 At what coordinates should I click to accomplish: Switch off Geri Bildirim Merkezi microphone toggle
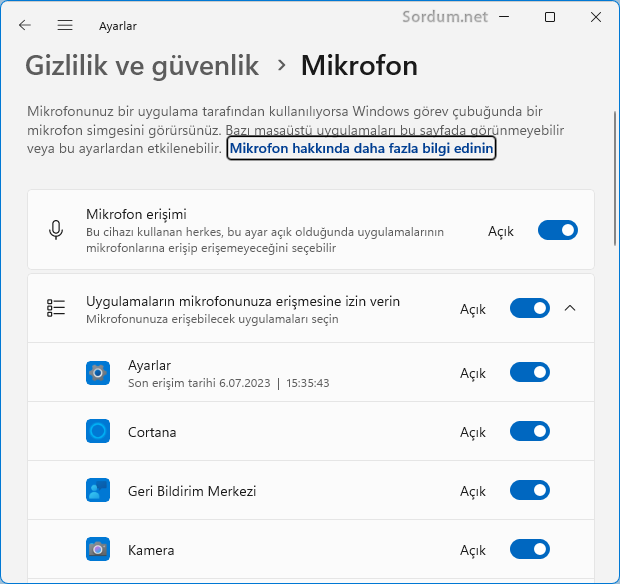point(530,490)
